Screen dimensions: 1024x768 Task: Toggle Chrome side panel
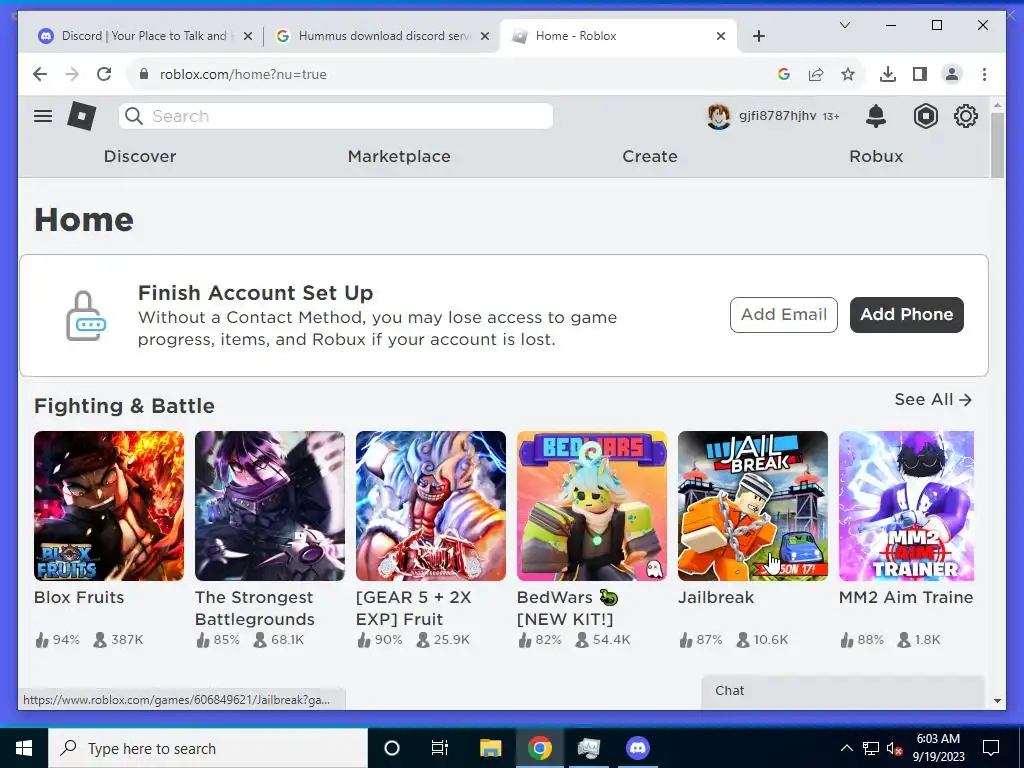point(920,74)
